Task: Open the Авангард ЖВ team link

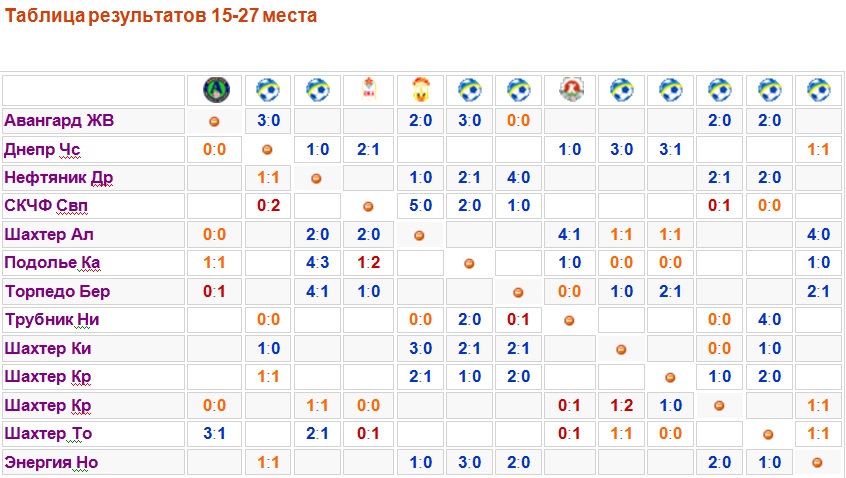Action: coord(59,121)
